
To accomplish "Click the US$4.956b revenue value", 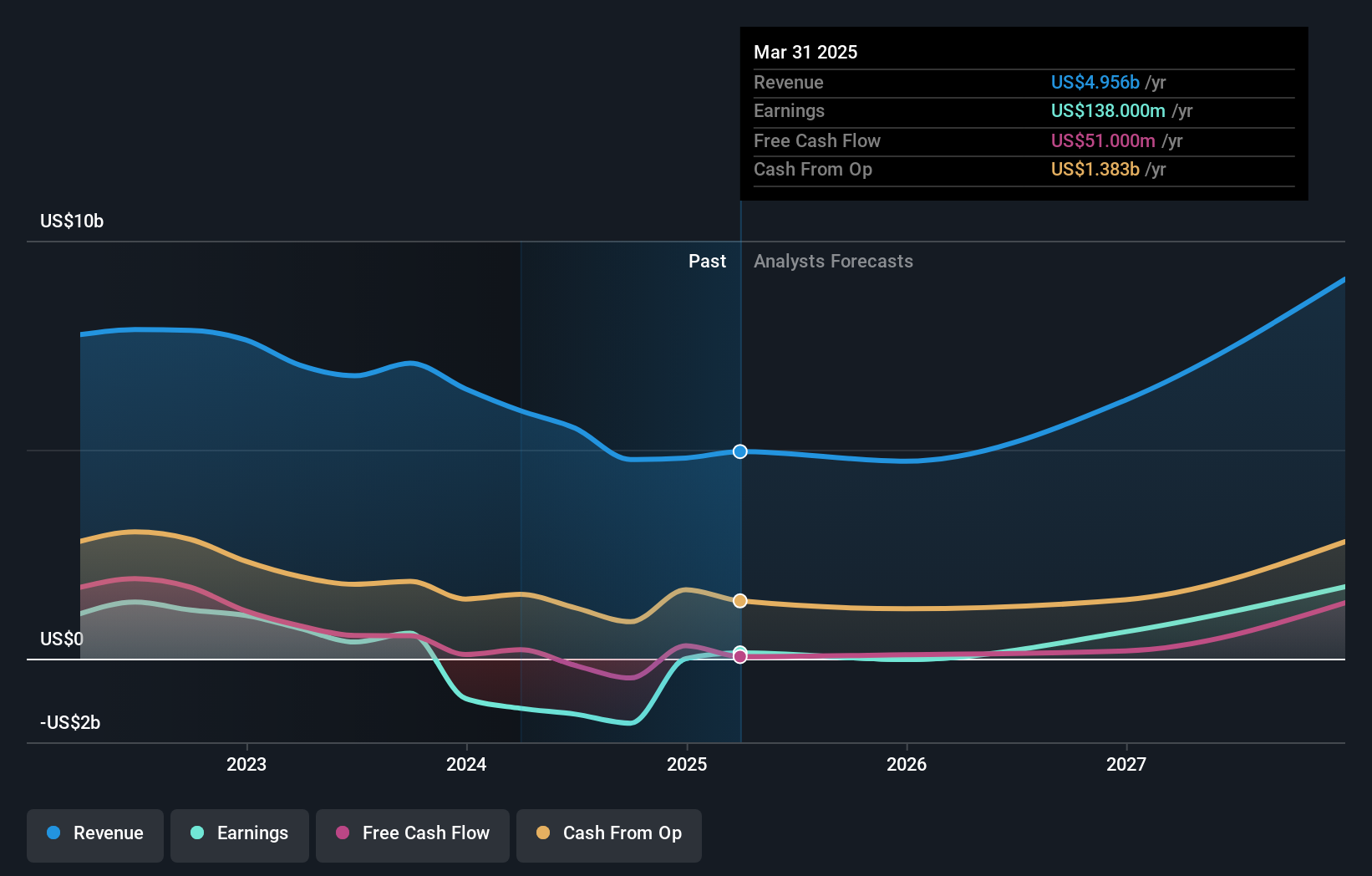I will (x=1095, y=82).
